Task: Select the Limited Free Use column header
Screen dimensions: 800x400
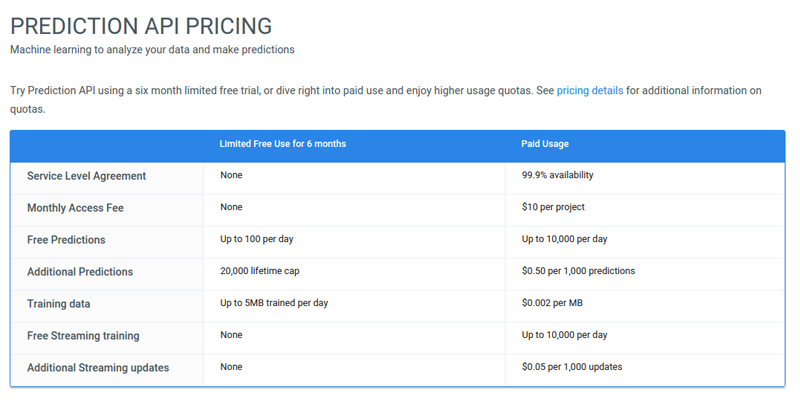Action: tap(282, 144)
